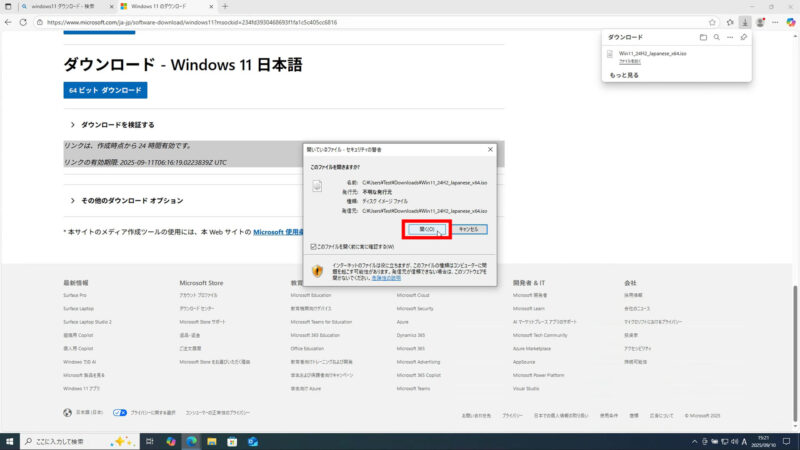Toggle the downloads toolbar button
Viewport: 800px width, 450px height.
745,22
